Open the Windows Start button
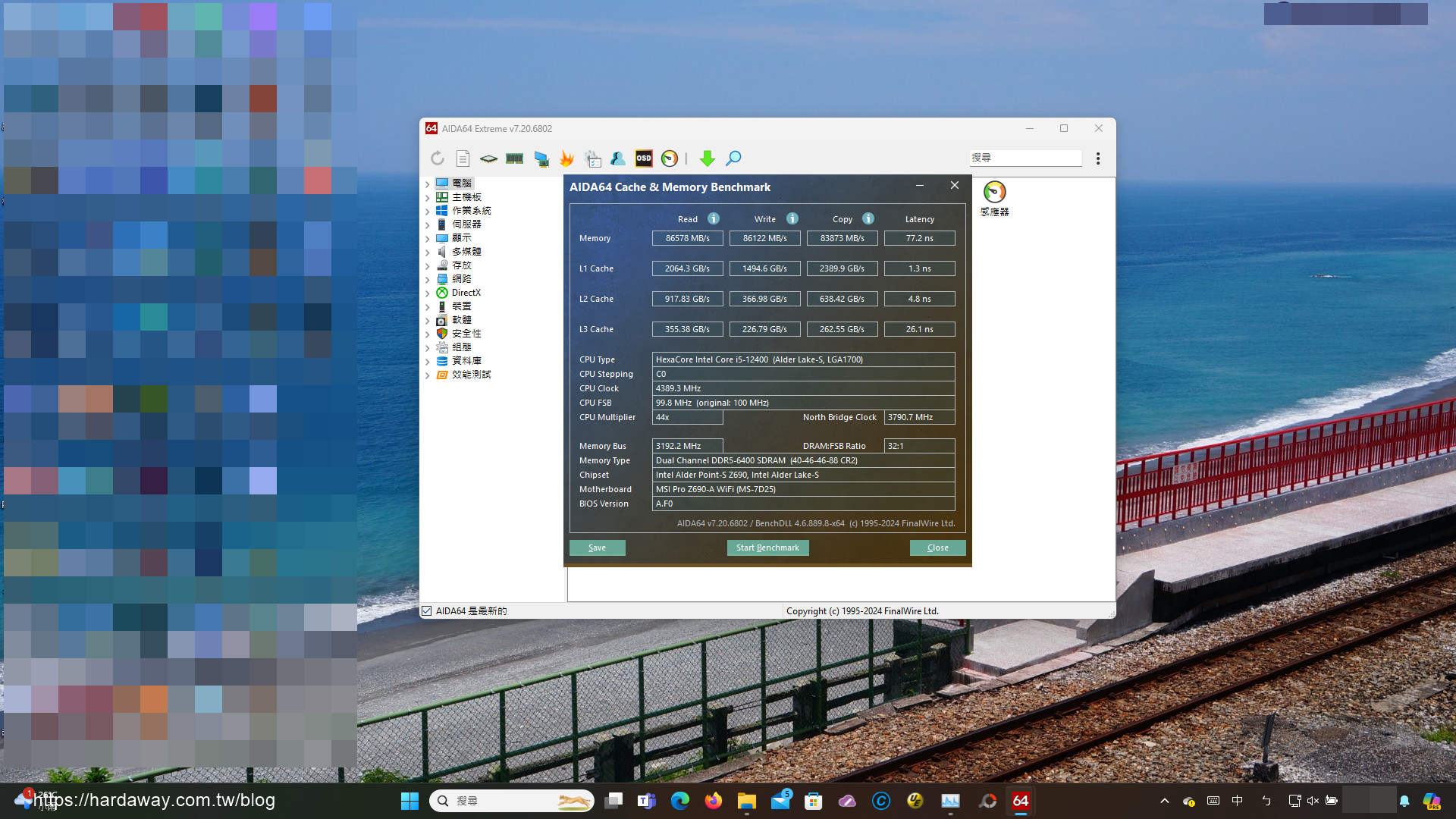Screen dimensions: 1456x819 pyautogui.click(x=409, y=801)
